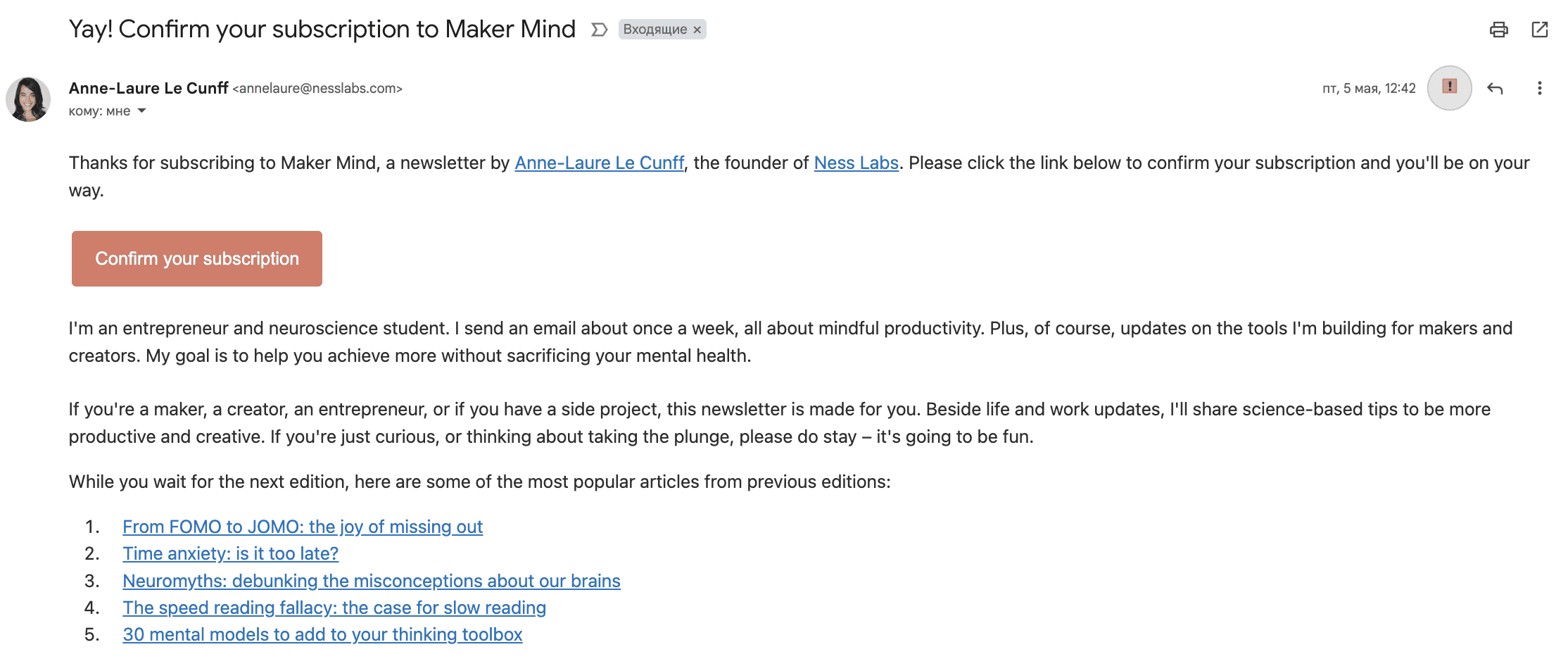Open 'From FOMO to JOMO' article link
The width and height of the screenshot is (1568, 666).
coord(303,527)
